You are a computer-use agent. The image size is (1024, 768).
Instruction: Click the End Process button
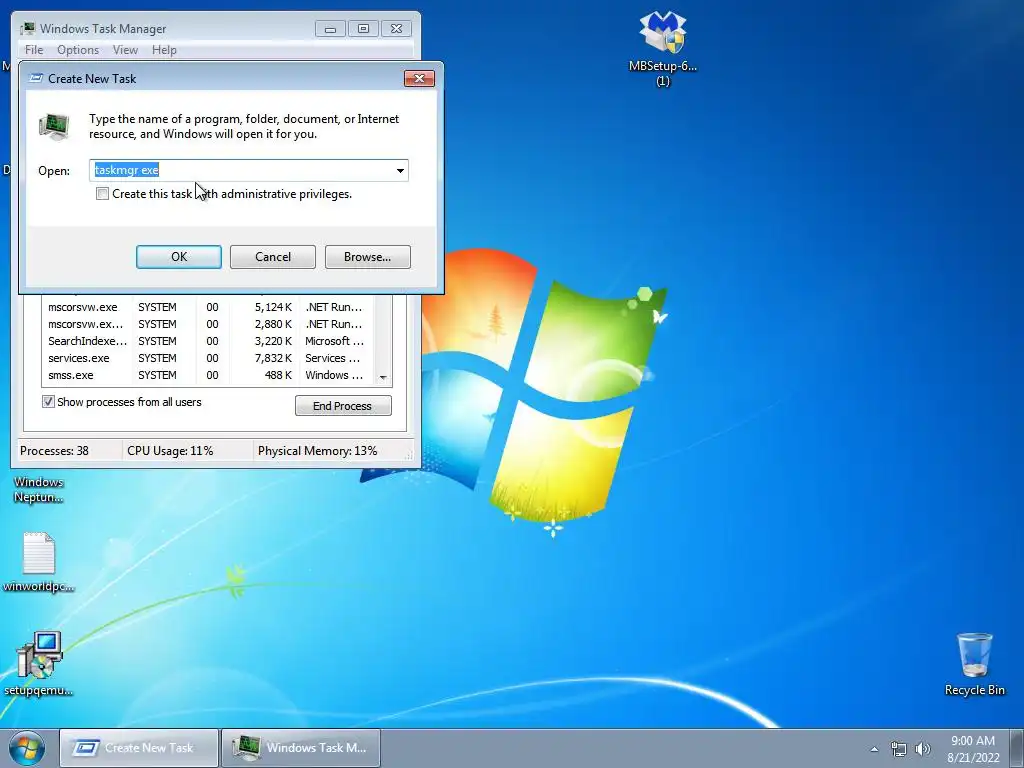(343, 406)
